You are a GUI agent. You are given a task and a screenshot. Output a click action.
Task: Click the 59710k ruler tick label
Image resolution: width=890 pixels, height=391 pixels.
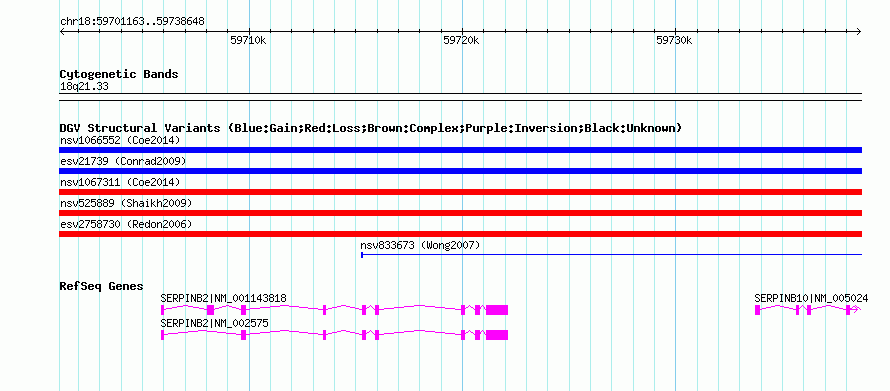pyautogui.click(x=248, y=40)
